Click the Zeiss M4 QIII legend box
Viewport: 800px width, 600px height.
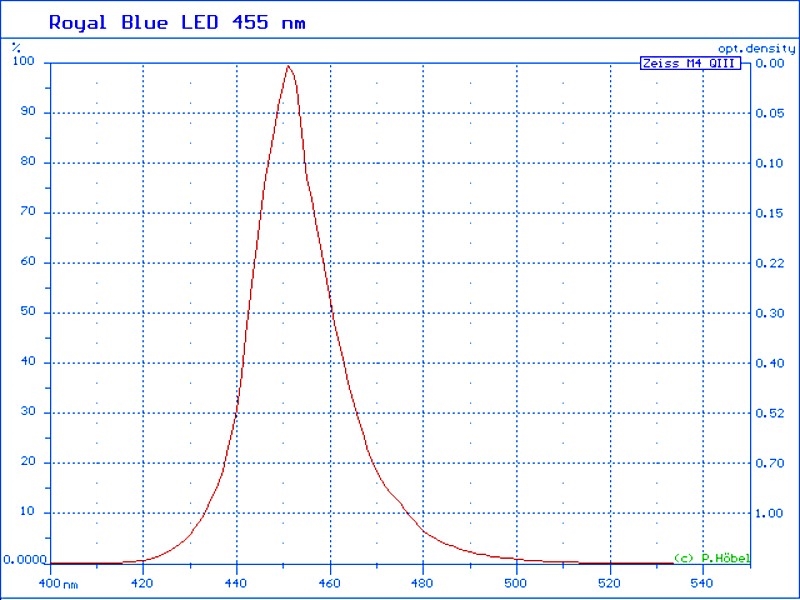pyautogui.click(x=690, y=64)
